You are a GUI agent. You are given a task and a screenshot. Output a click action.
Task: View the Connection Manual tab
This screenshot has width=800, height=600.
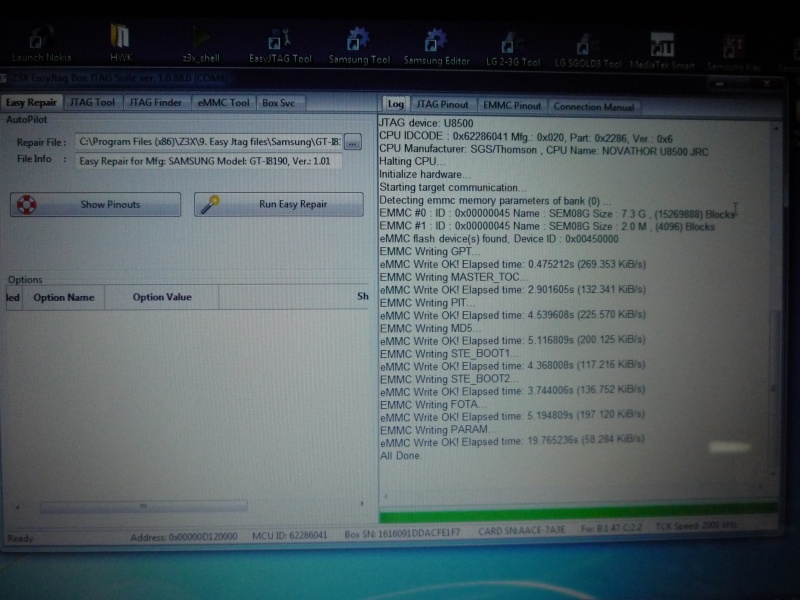pyautogui.click(x=593, y=107)
